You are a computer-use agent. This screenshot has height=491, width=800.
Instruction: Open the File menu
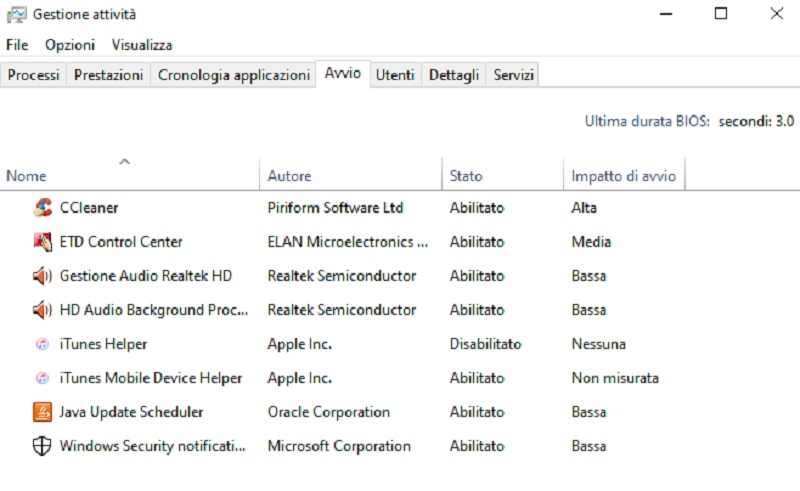[17, 45]
